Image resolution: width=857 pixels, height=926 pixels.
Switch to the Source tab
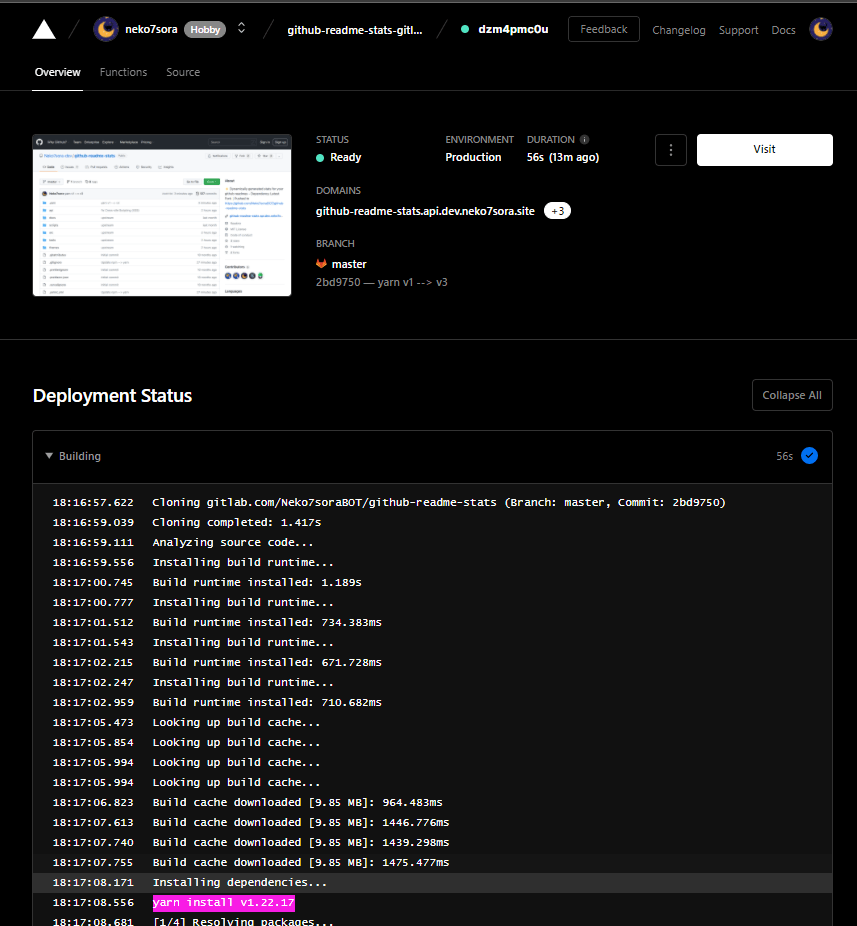click(183, 72)
